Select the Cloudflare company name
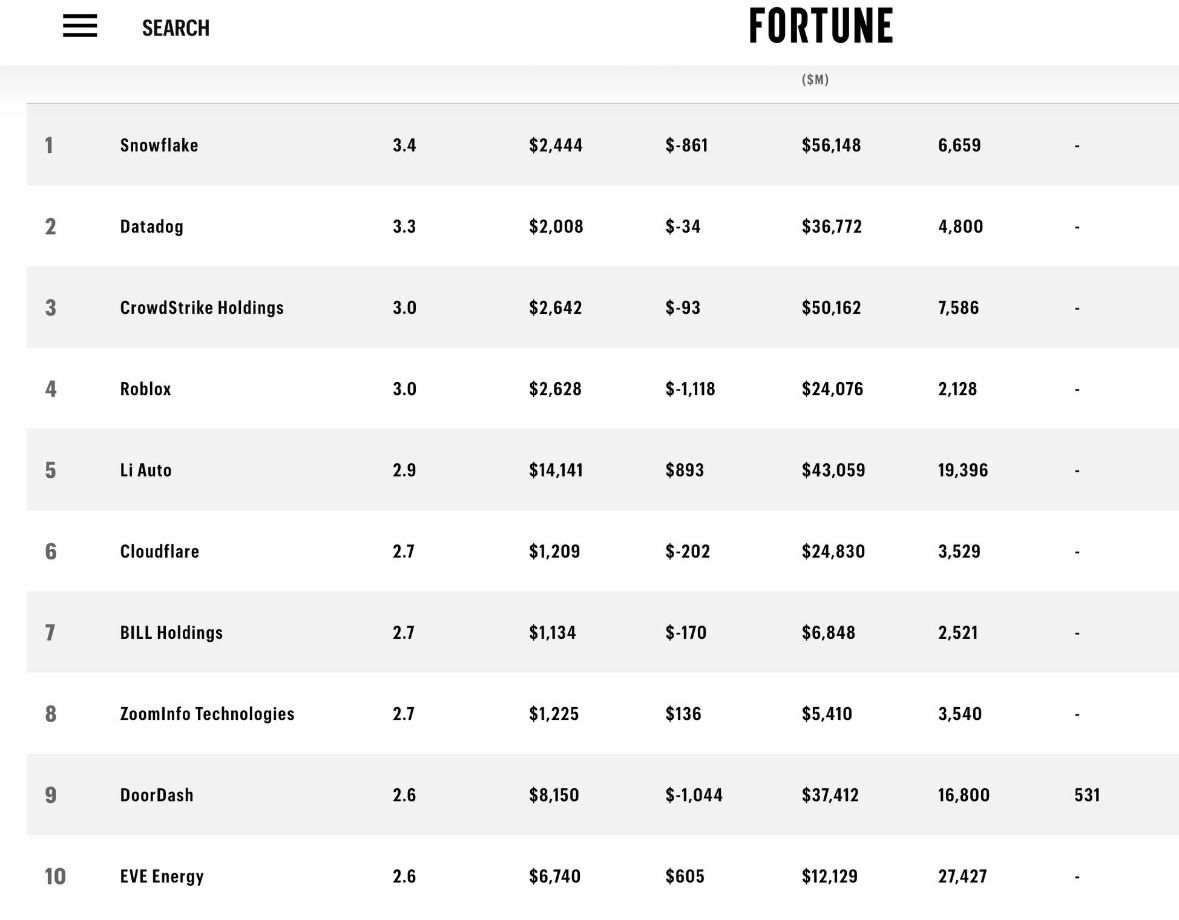This screenshot has height=920, width=1179. point(159,551)
